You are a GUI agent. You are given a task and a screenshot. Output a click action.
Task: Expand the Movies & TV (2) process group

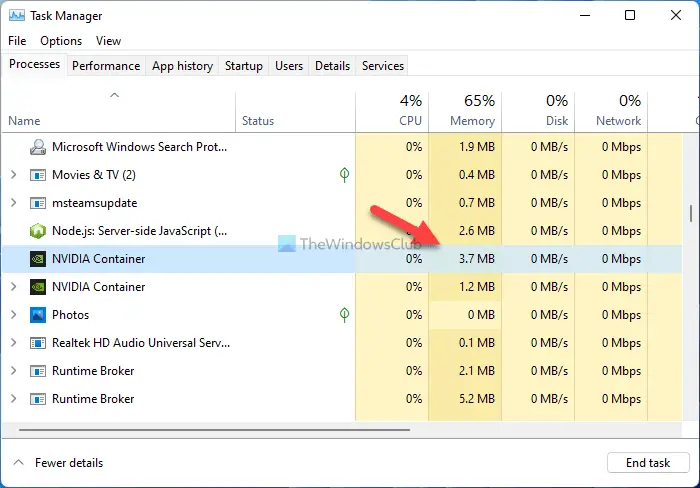14,175
